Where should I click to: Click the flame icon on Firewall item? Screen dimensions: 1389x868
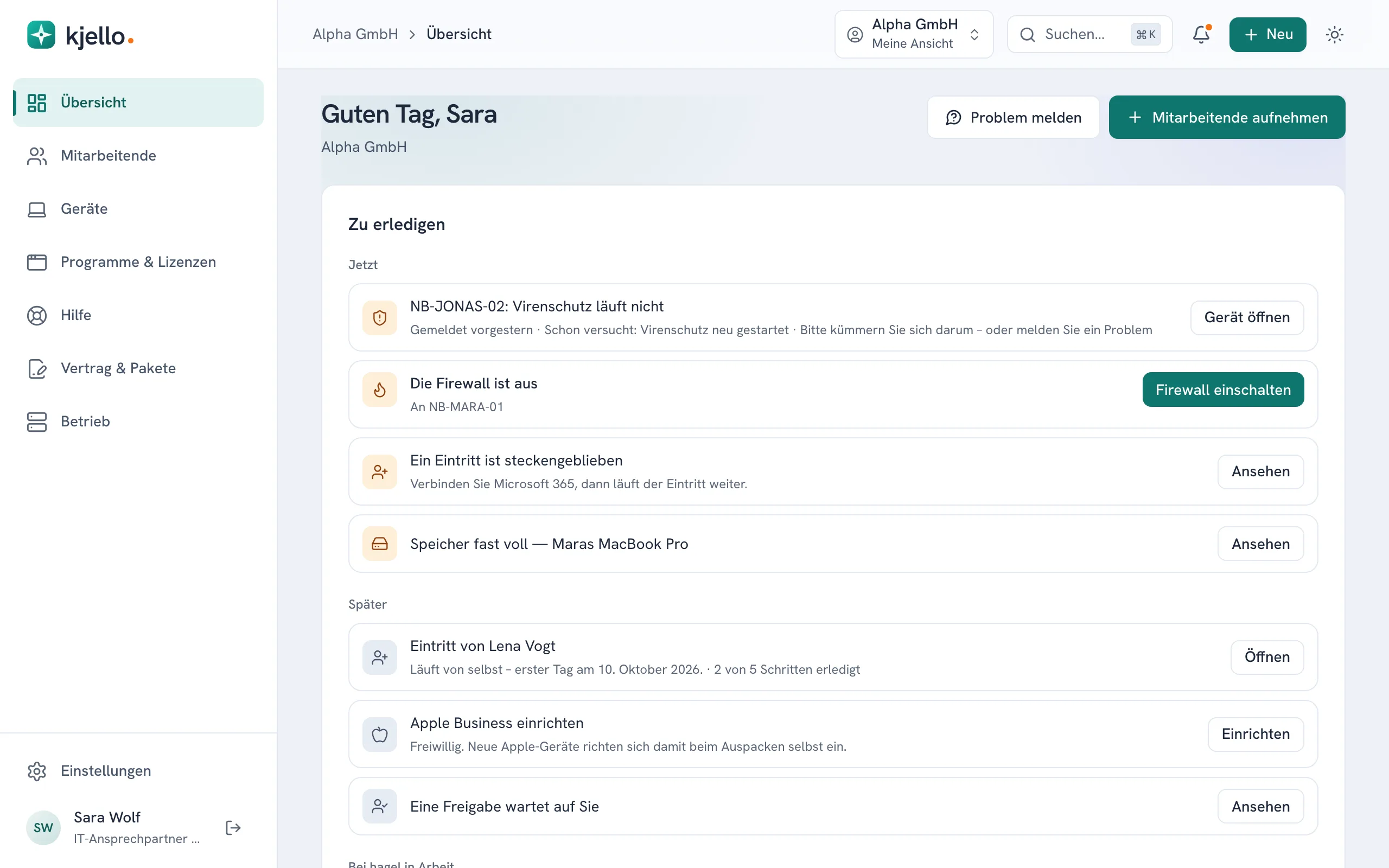click(x=379, y=390)
